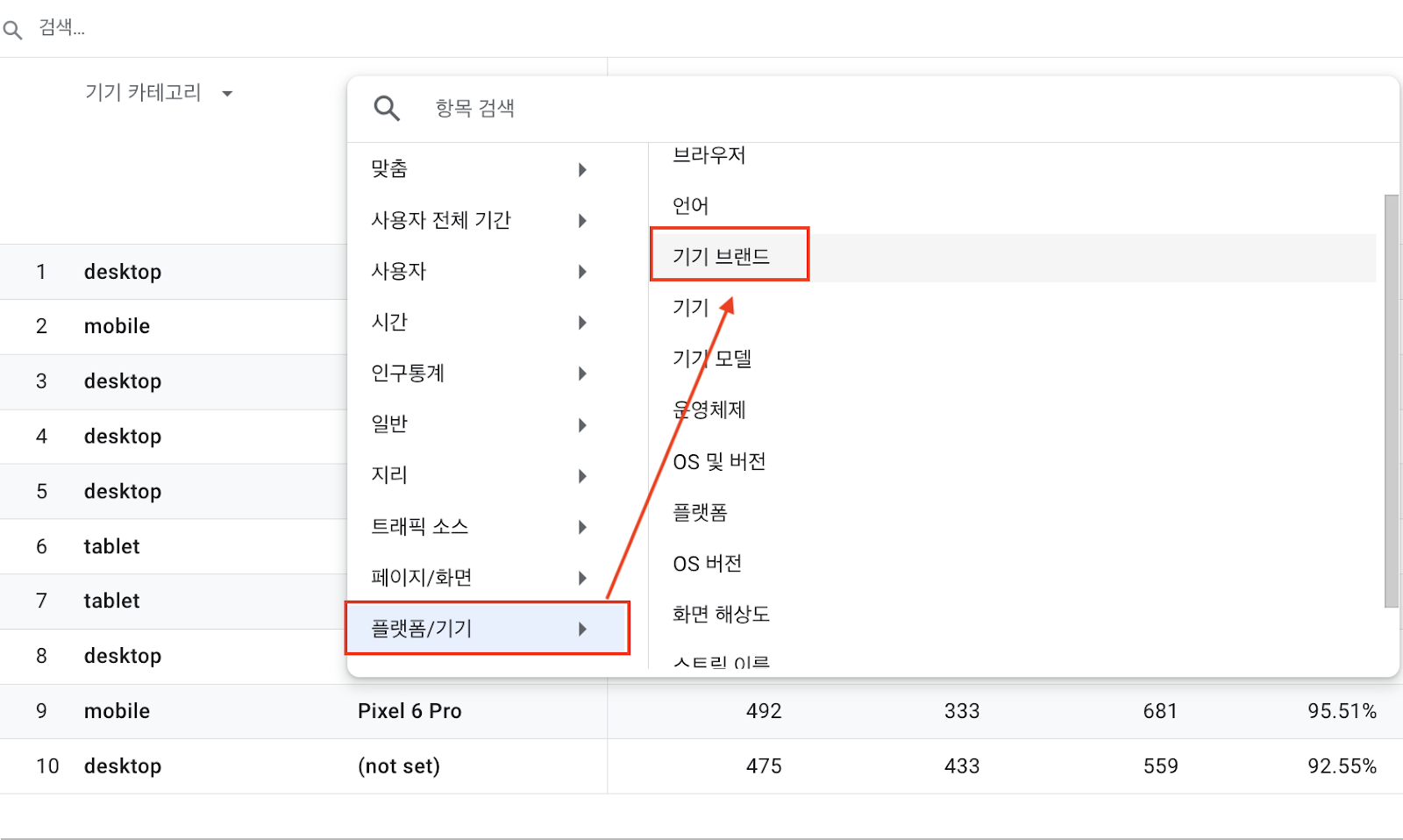Click desktop in row 5
This screenshot has width=1403, height=840.
pos(123,492)
